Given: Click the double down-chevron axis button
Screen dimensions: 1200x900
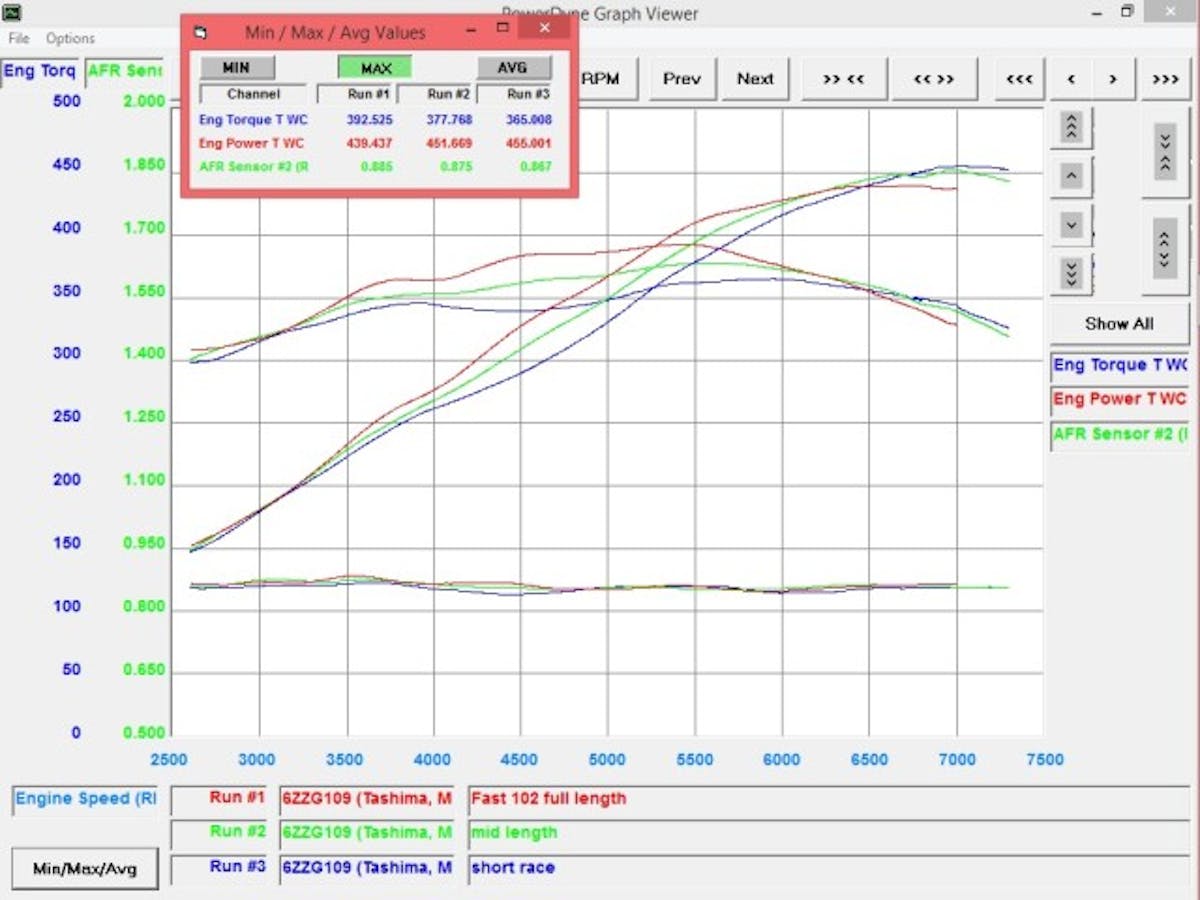Looking at the screenshot, I should [x=1071, y=272].
